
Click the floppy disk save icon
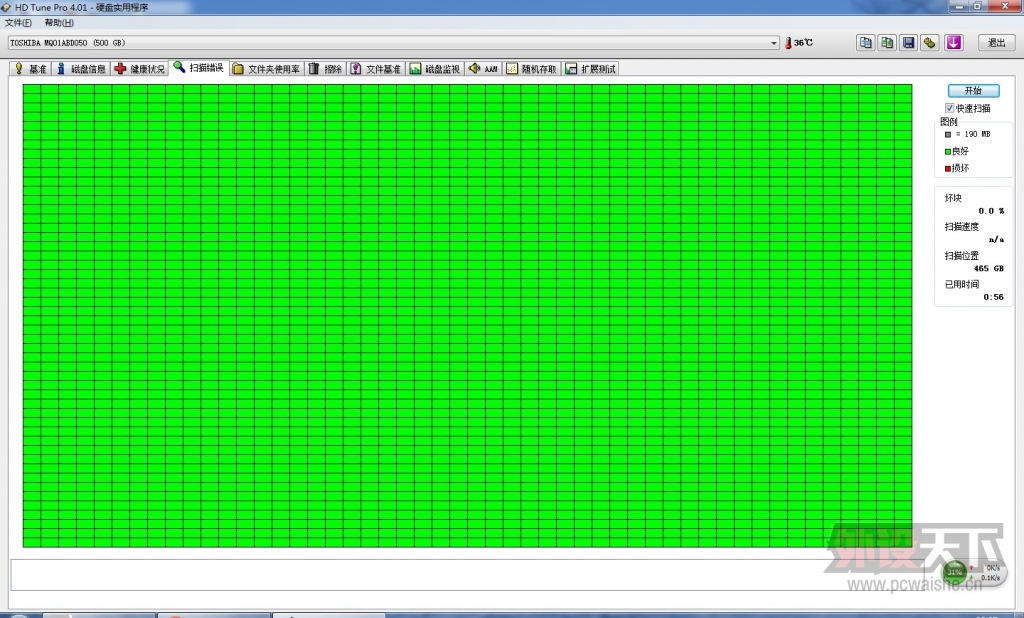click(908, 42)
